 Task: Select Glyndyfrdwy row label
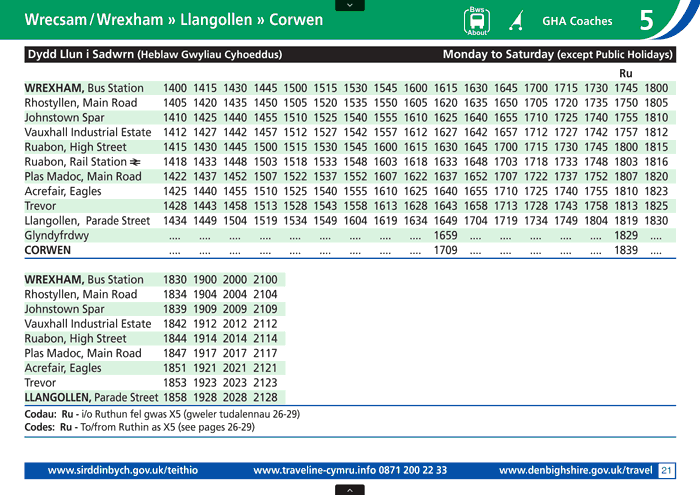57,235
